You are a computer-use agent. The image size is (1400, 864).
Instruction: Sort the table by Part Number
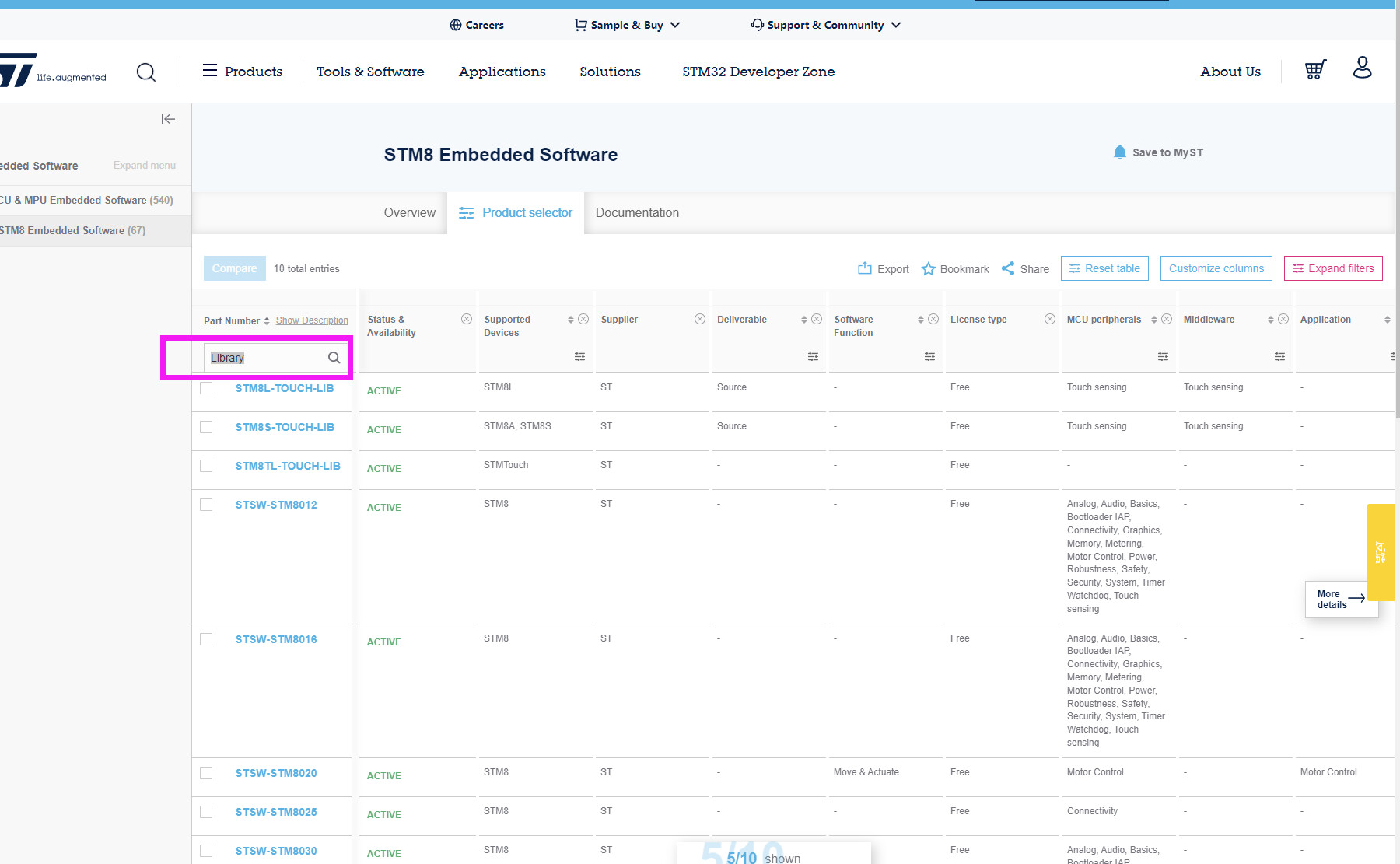tap(267, 321)
